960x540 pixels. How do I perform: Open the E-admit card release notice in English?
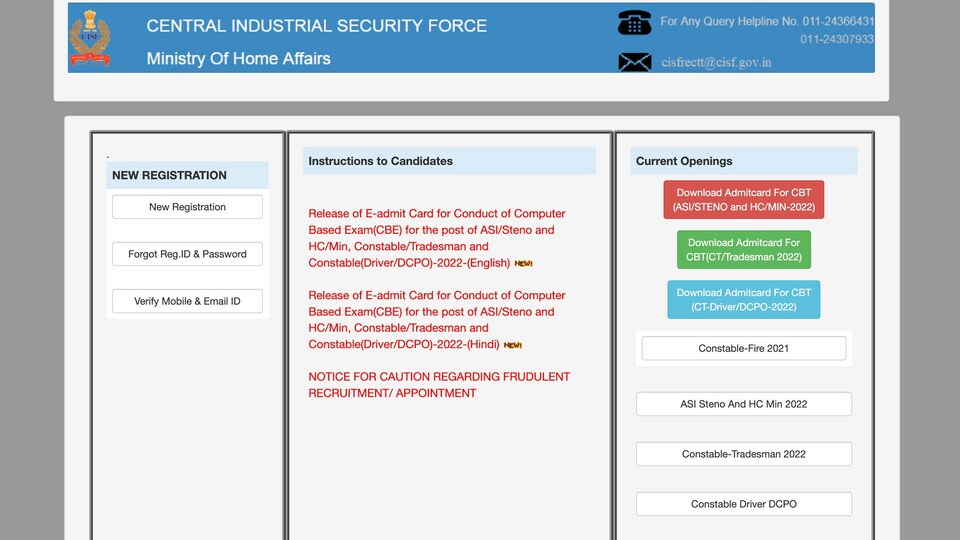click(437, 238)
